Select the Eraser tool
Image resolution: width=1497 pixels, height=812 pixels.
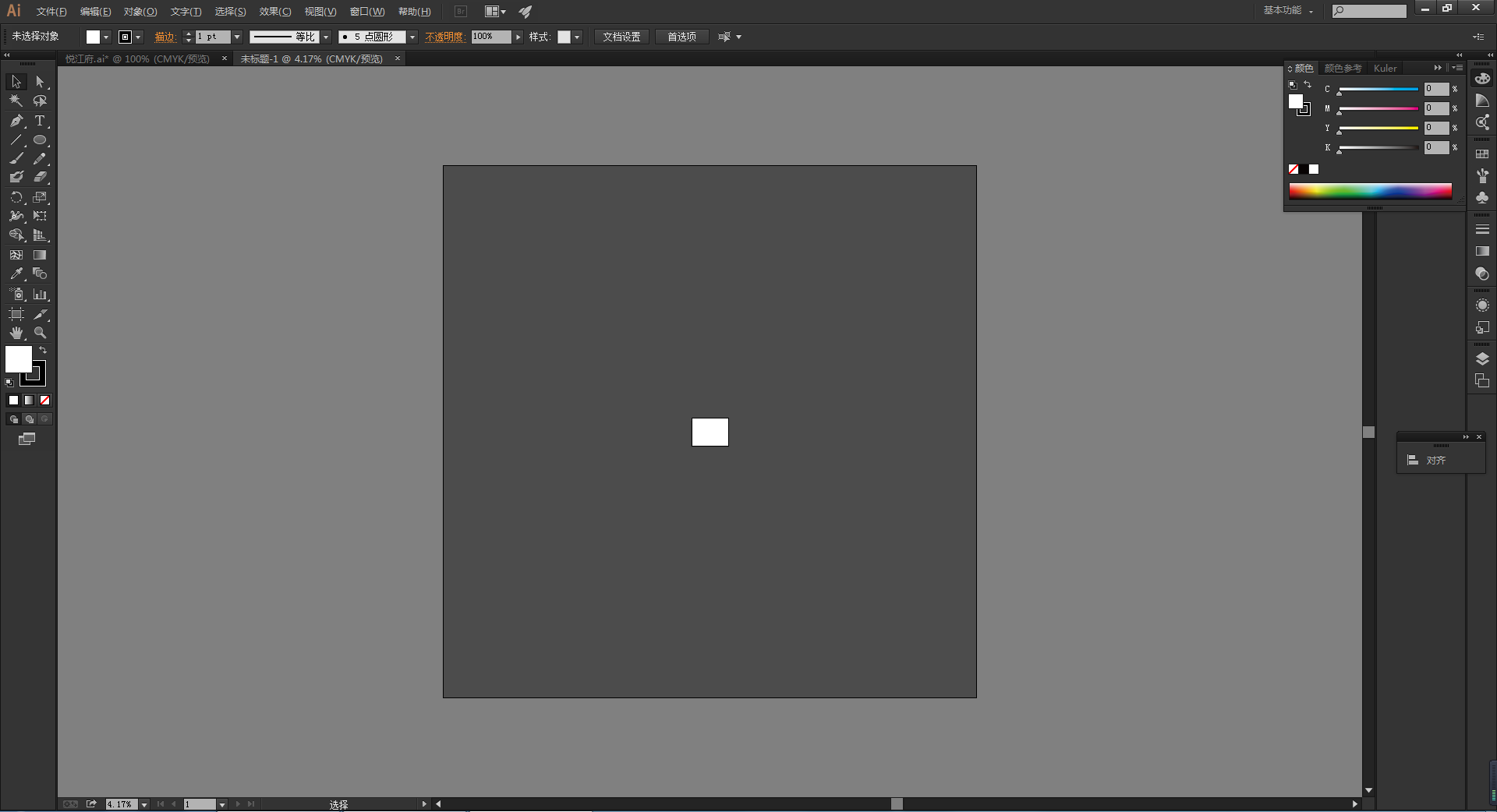[x=40, y=177]
